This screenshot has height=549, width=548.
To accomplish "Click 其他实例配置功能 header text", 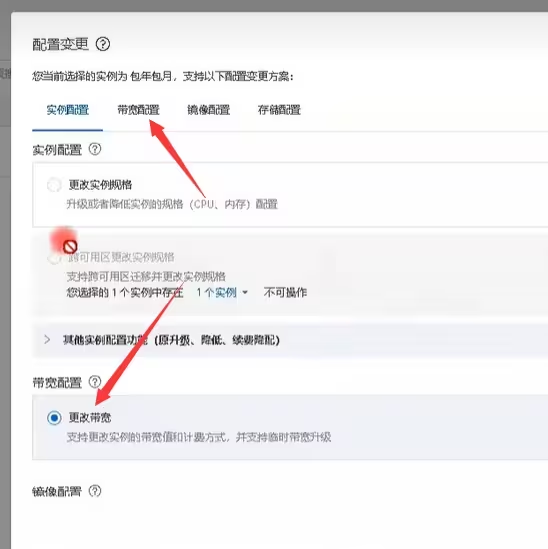I will [171, 340].
